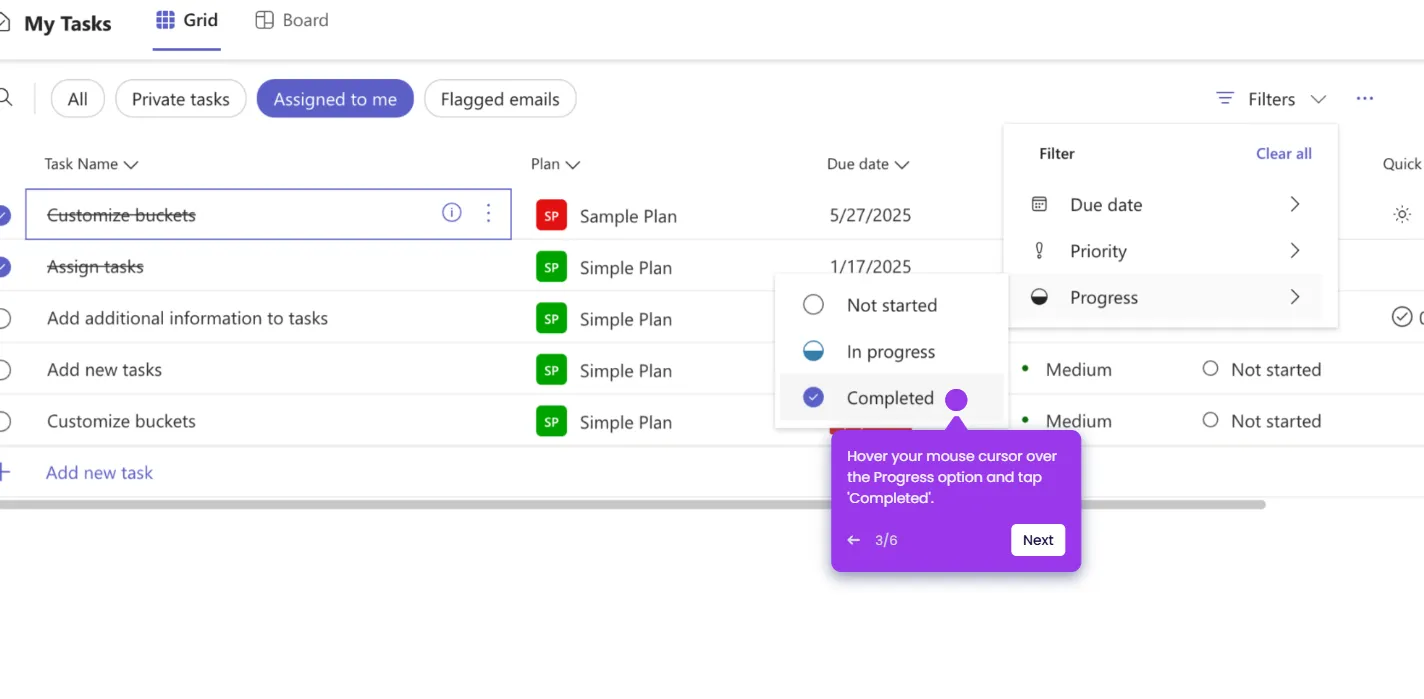Open the Plan column header dropdown

[556, 164]
